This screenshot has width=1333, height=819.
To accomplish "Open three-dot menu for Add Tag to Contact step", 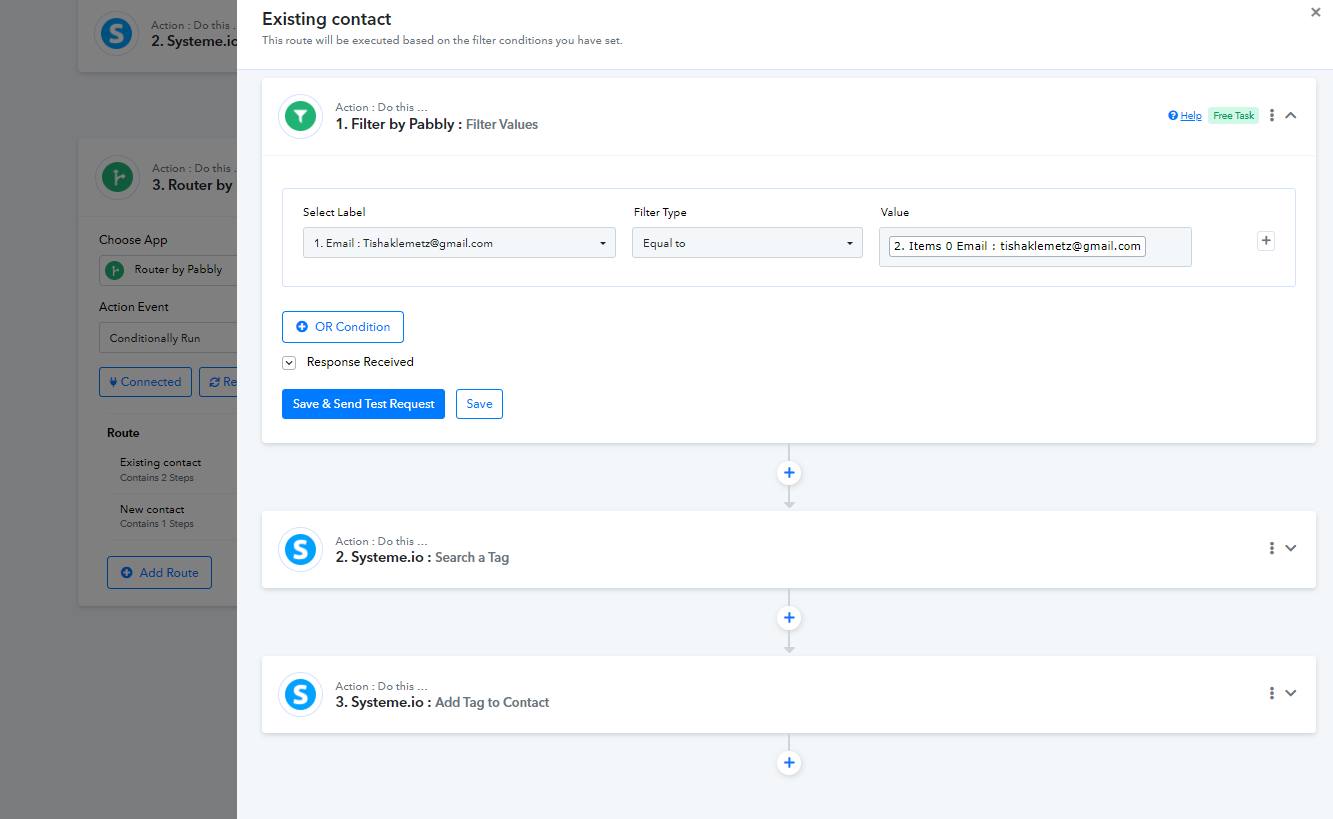I will (1272, 693).
